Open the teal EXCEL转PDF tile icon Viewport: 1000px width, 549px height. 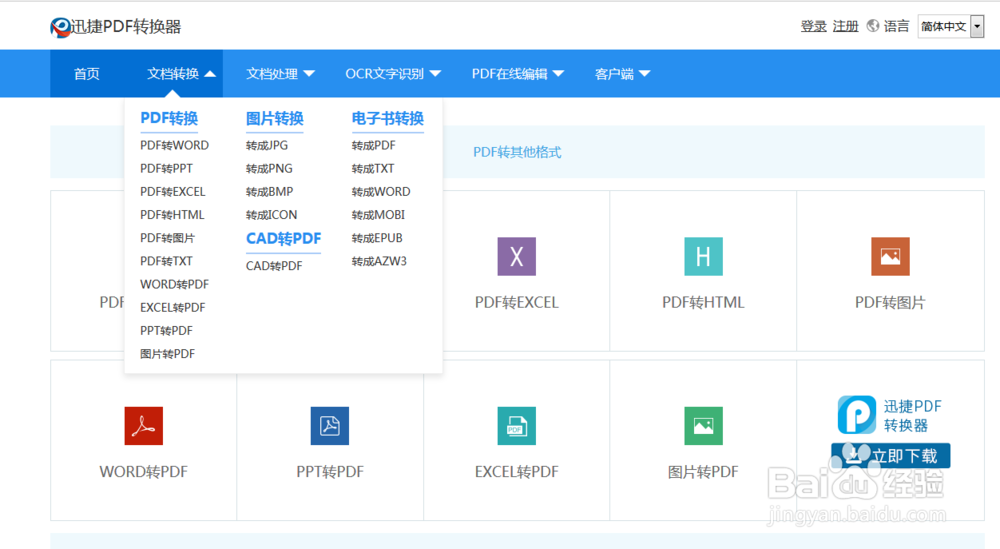click(517, 426)
